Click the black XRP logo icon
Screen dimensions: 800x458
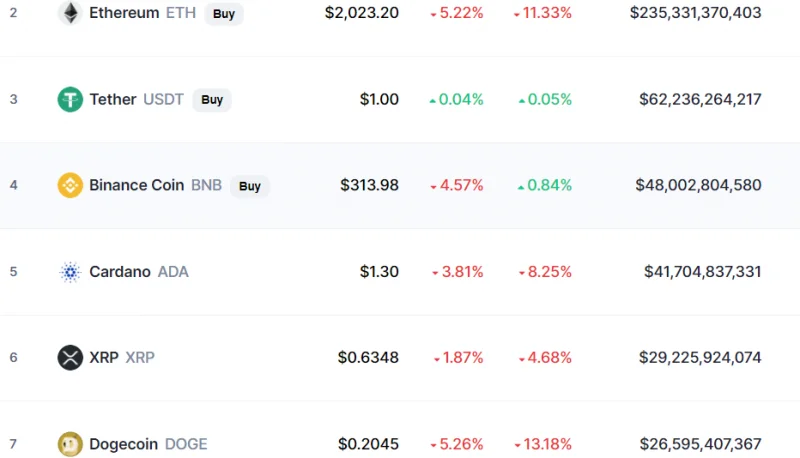coord(70,358)
